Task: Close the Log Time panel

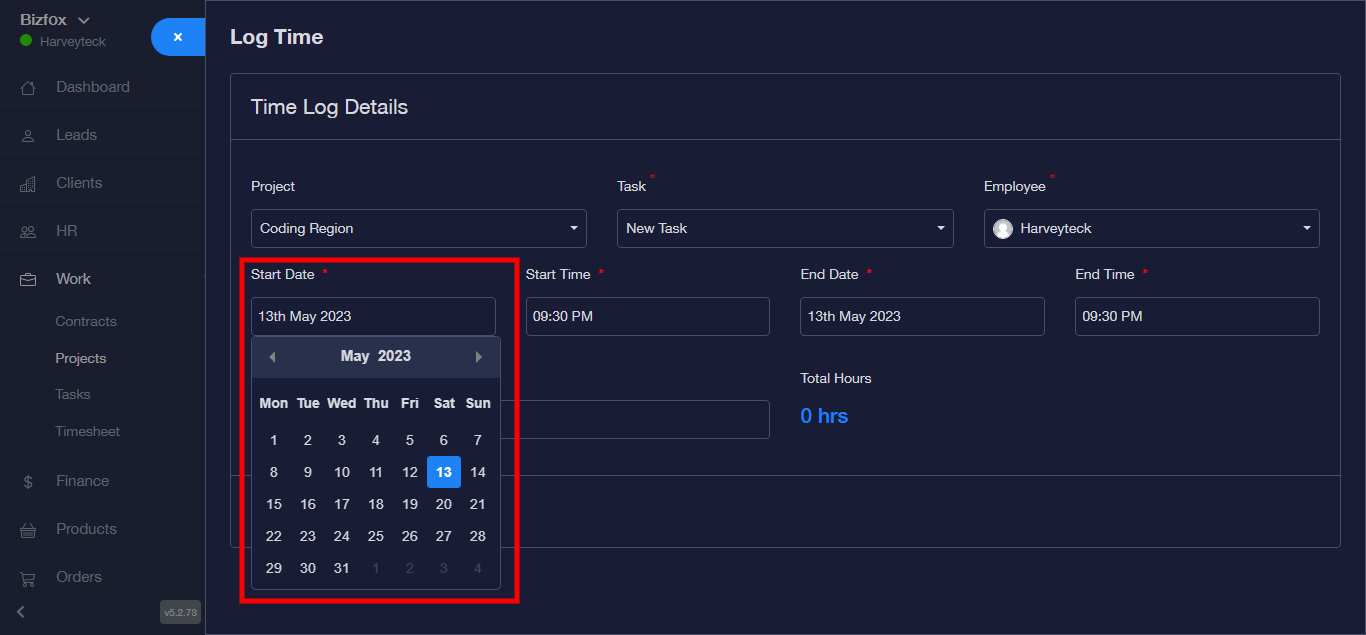Action: click(178, 37)
